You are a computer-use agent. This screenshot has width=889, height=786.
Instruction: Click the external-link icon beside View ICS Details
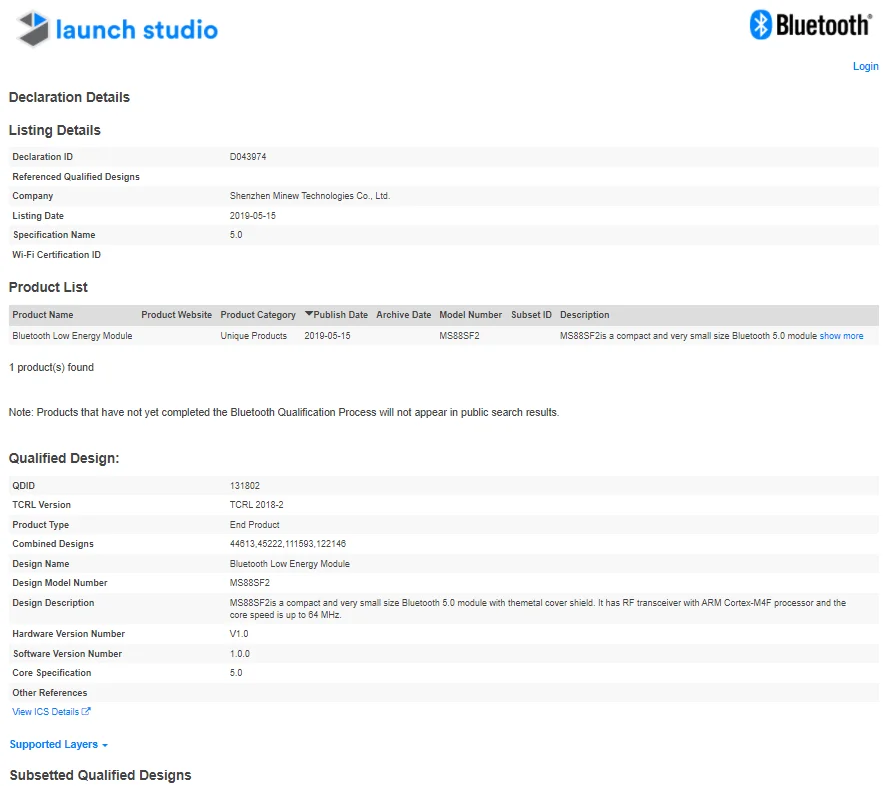point(86,711)
